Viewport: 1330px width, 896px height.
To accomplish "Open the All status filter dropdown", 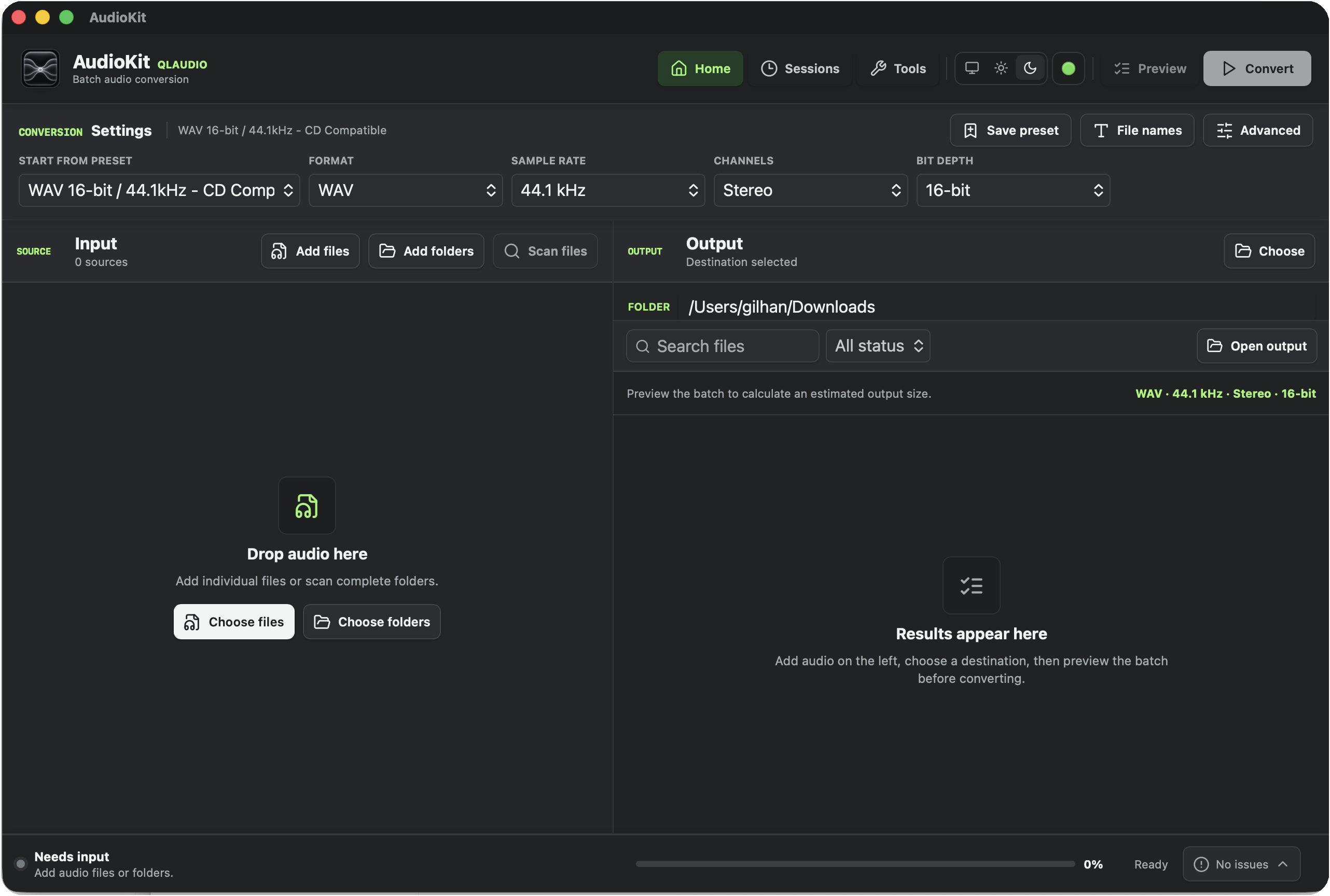I will click(878, 346).
